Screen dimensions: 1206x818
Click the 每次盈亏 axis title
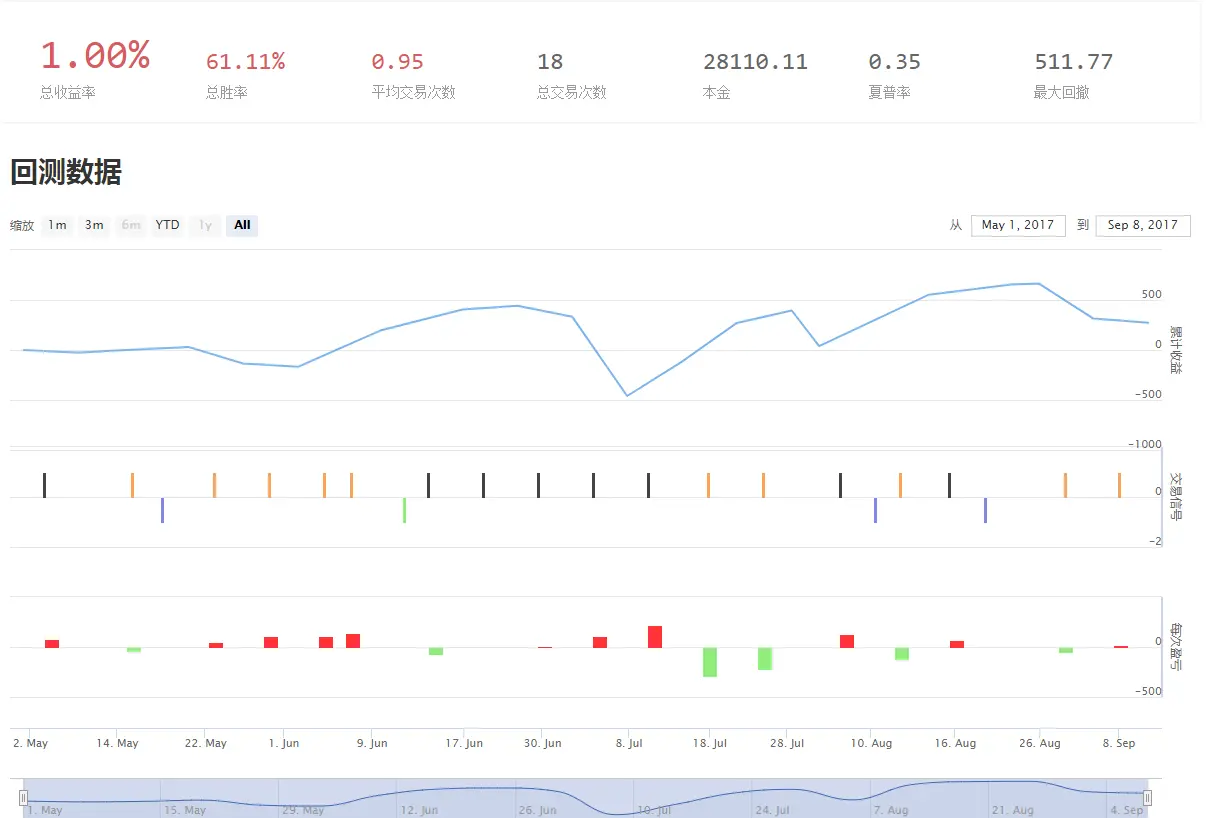[1176, 647]
